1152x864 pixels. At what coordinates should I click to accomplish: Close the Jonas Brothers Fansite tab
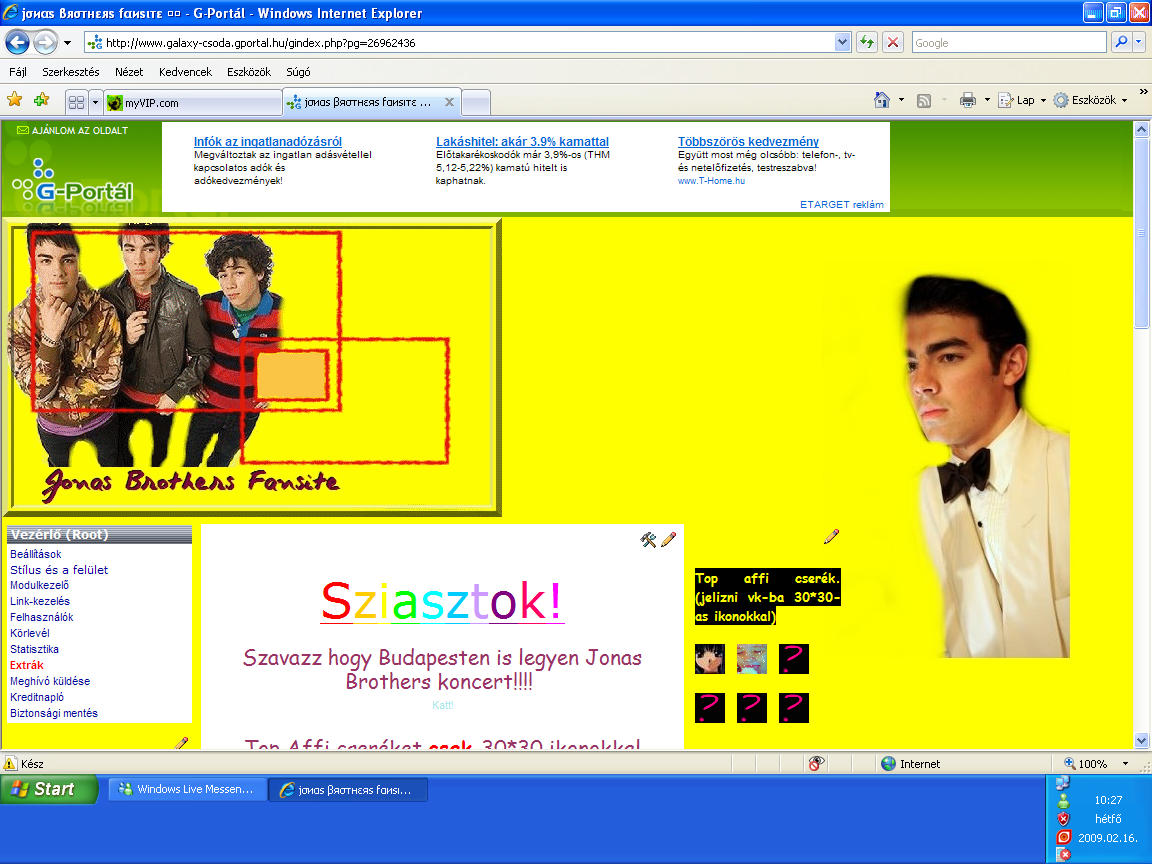tap(449, 102)
